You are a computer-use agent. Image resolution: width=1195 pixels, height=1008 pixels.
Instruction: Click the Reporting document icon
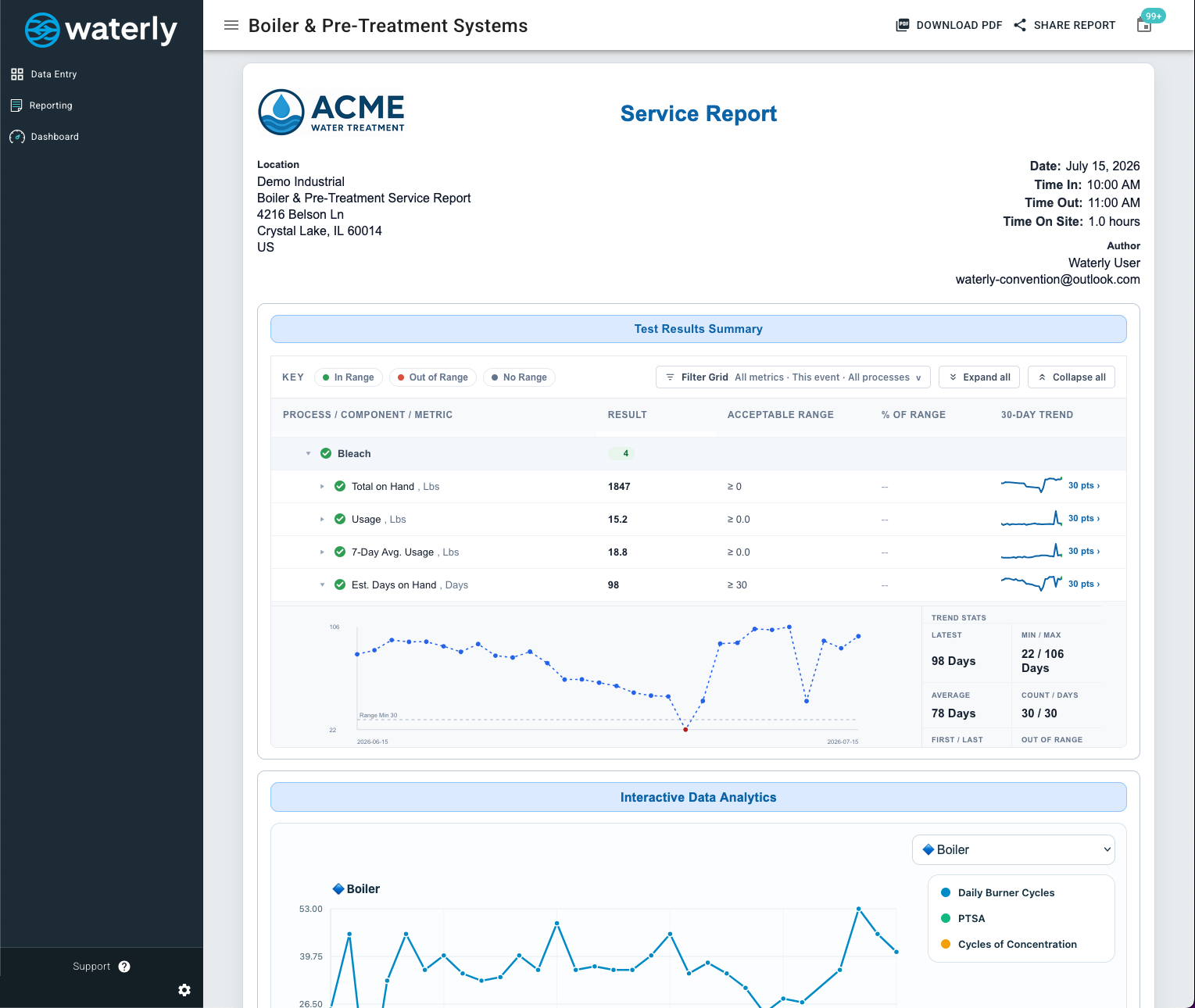[x=16, y=105]
